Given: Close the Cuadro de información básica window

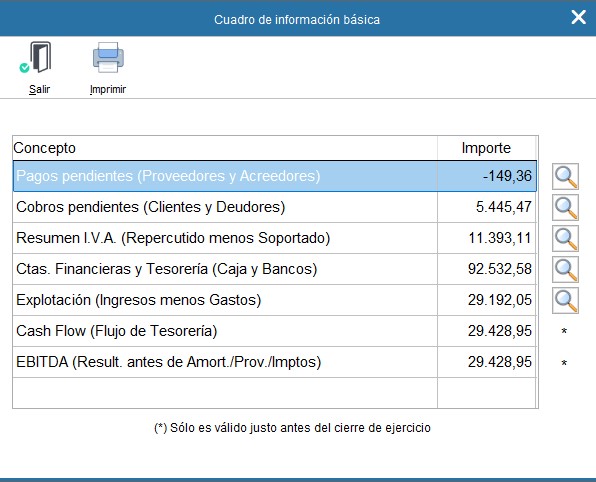Looking at the screenshot, I should point(578,17).
